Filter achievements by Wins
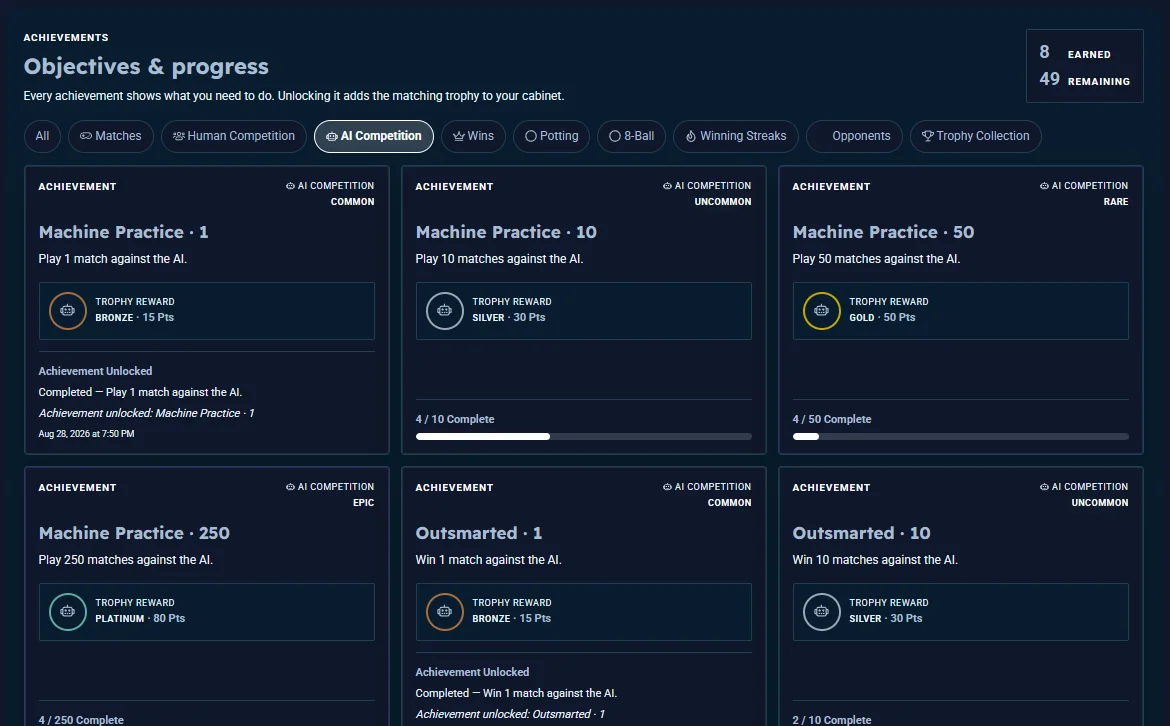Viewport: 1170px width, 726px height. coord(473,137)
